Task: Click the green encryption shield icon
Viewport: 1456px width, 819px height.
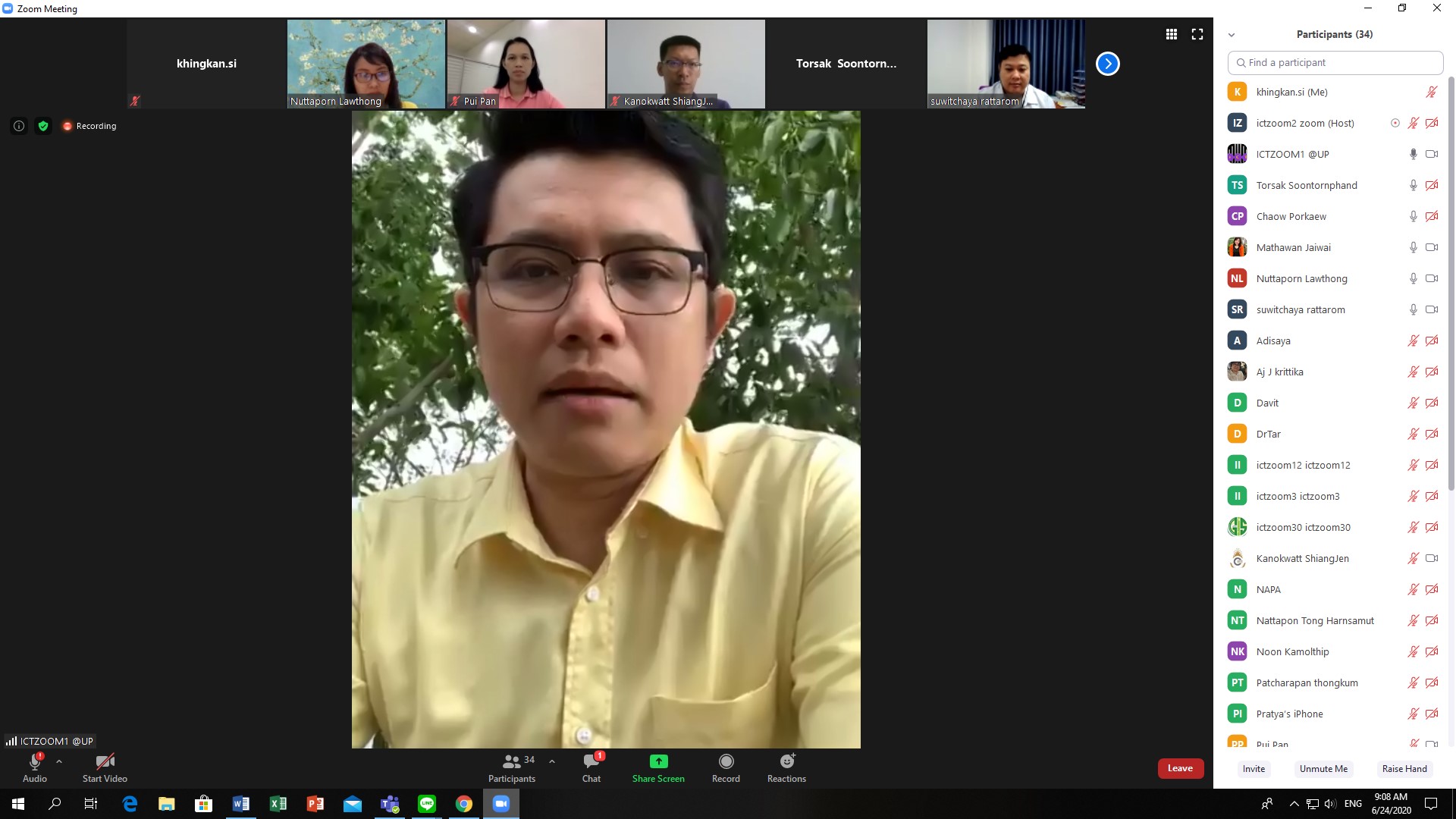Action: [x=43, y=126]
